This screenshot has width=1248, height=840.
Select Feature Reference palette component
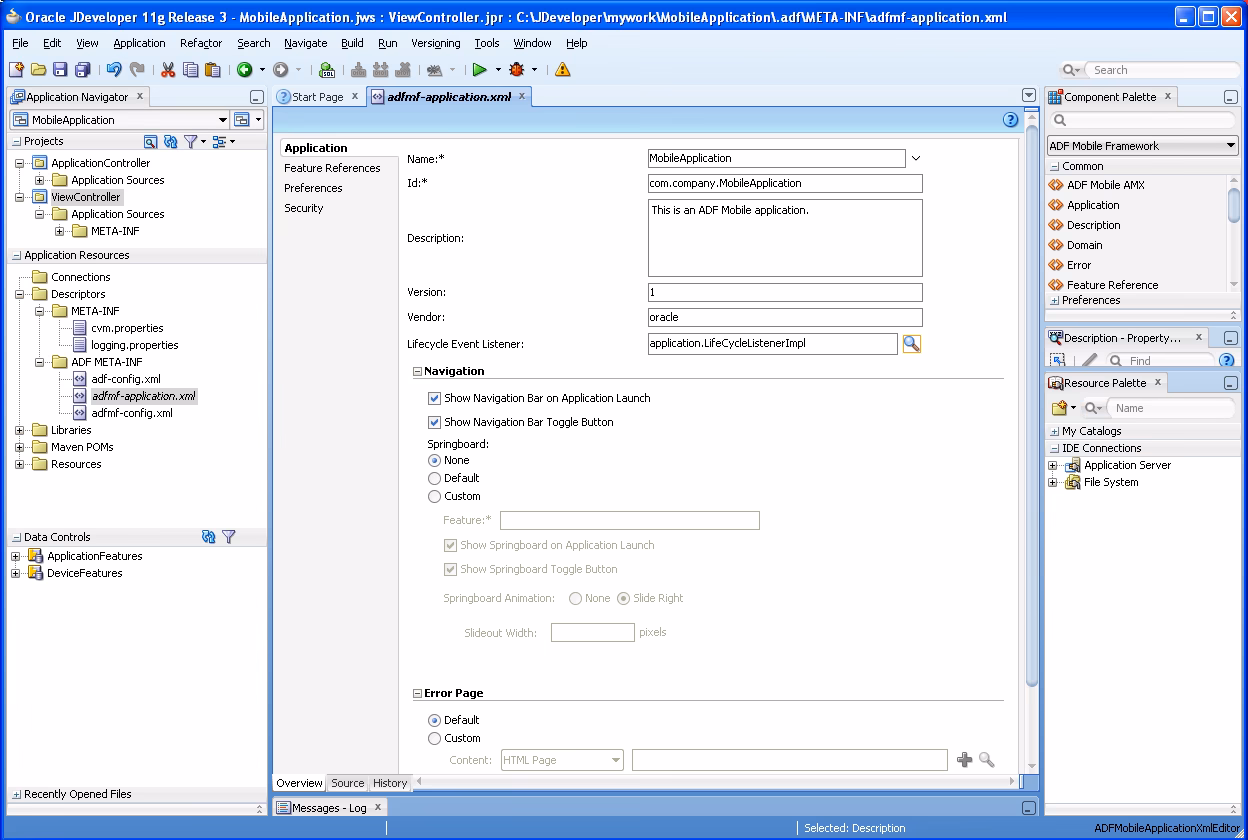pos(1112,285)
